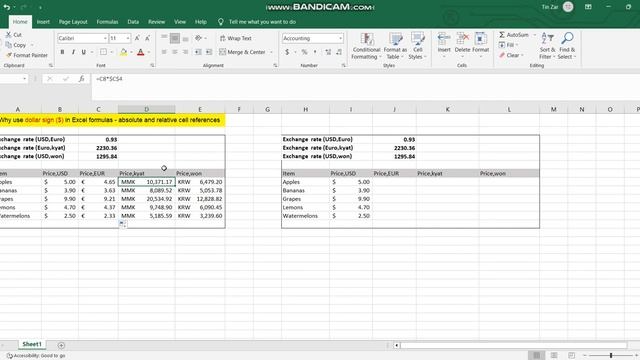The image size is (640, 360).
Task: Adjust the zoom slider
Action: point(611,356)
